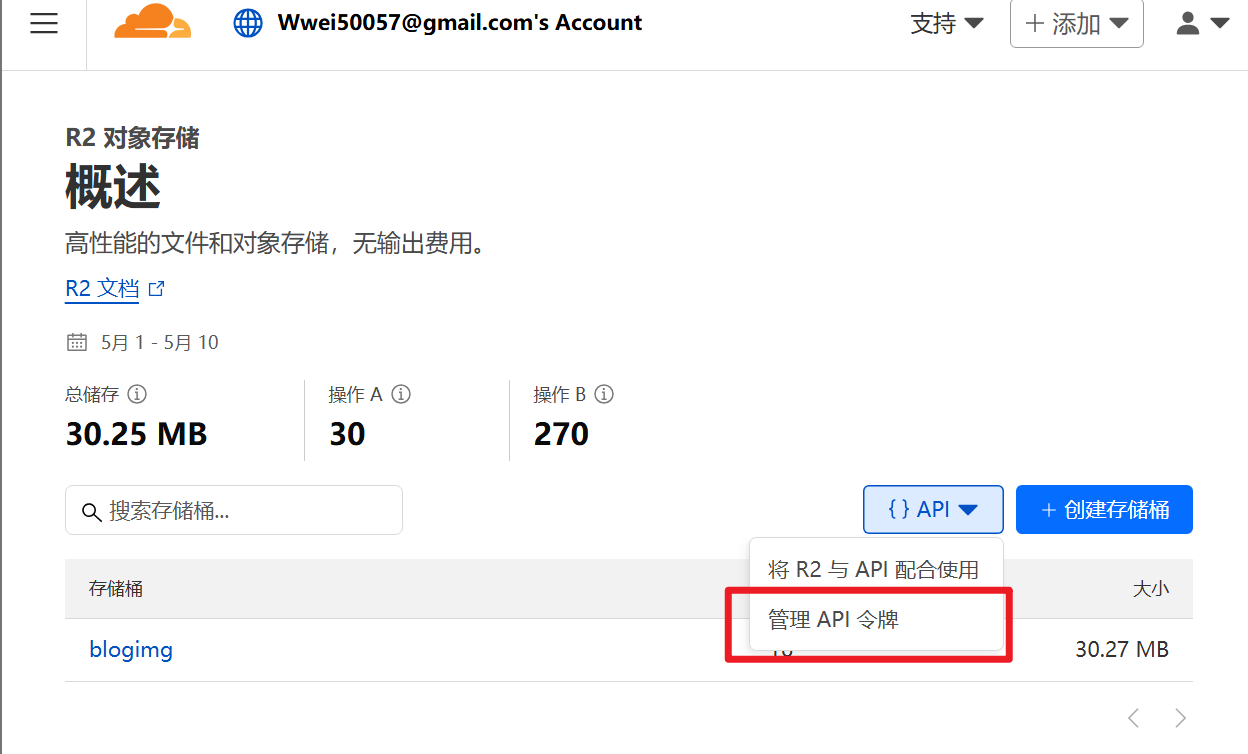Click the Cloudflare logo
This screenshot has height=754, width=1248.
(152, 22)
